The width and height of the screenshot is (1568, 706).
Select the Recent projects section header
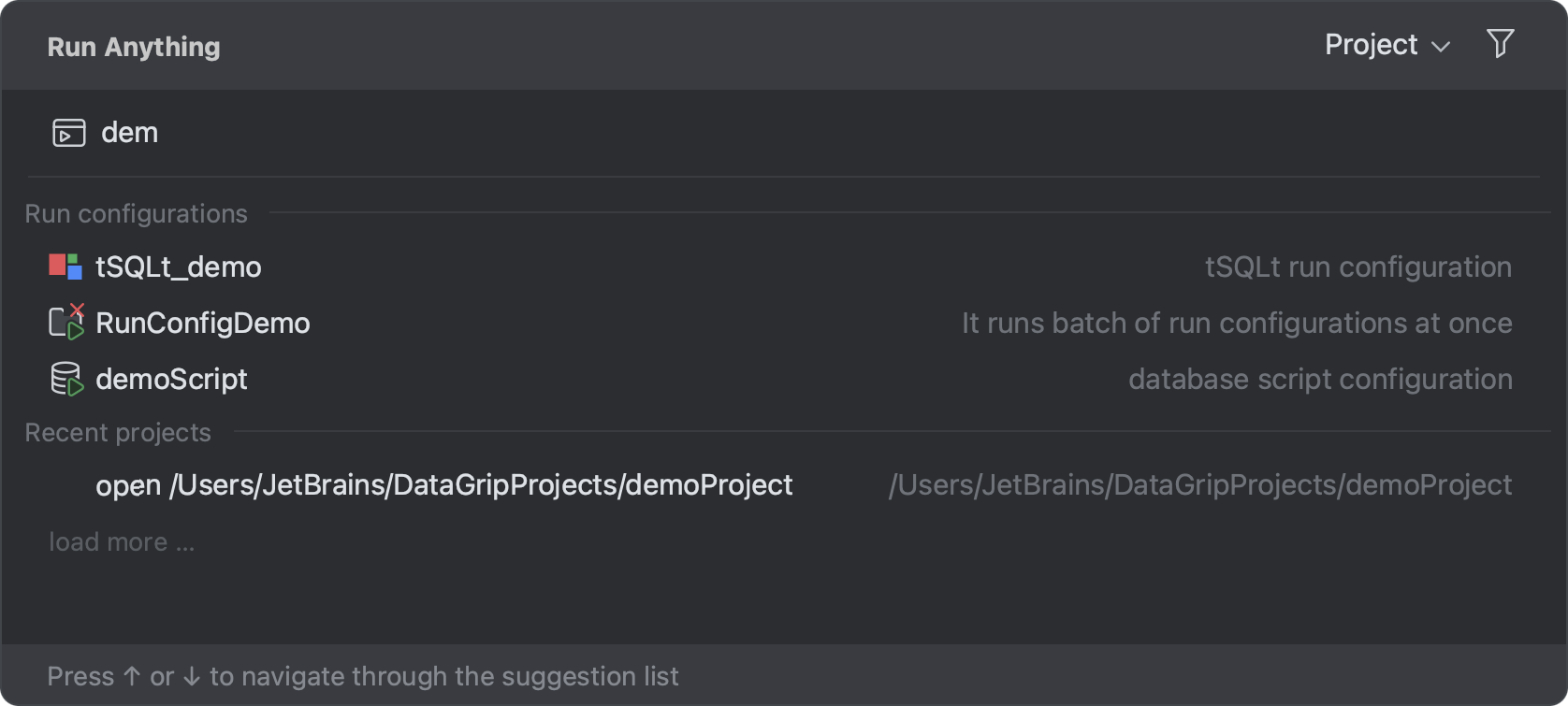[x=118, y=432]
